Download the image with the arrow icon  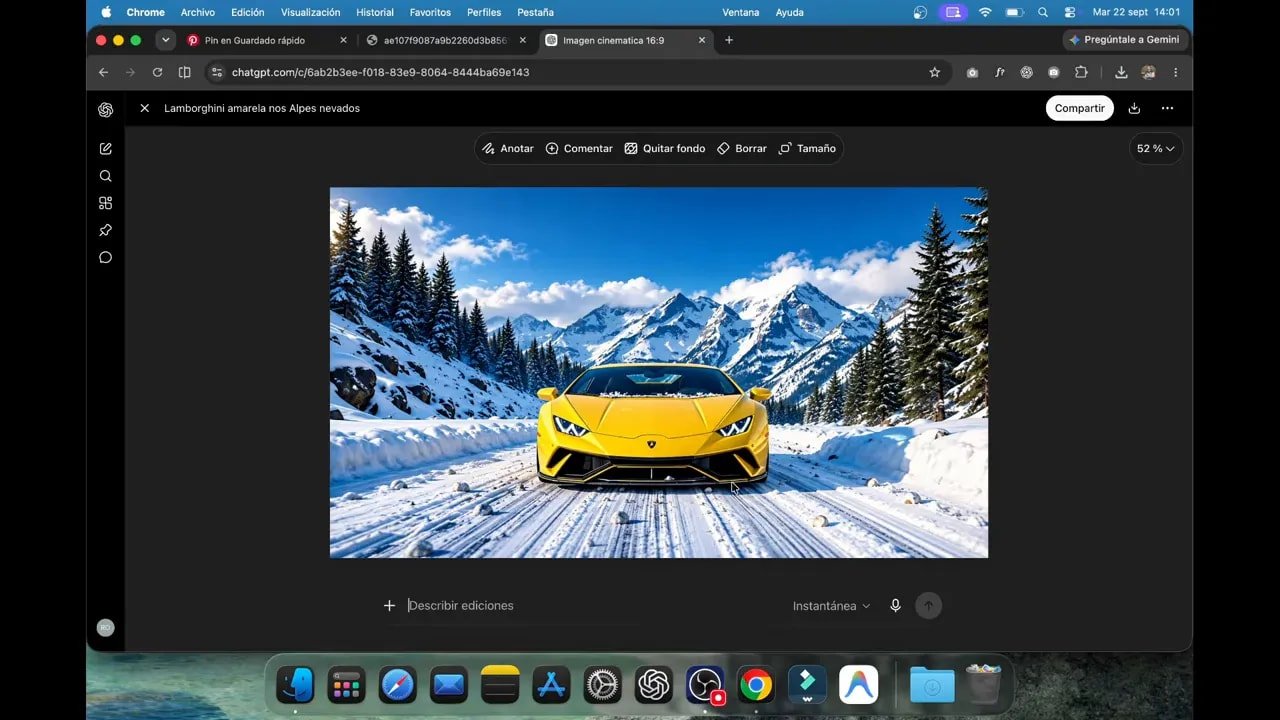1134,108
